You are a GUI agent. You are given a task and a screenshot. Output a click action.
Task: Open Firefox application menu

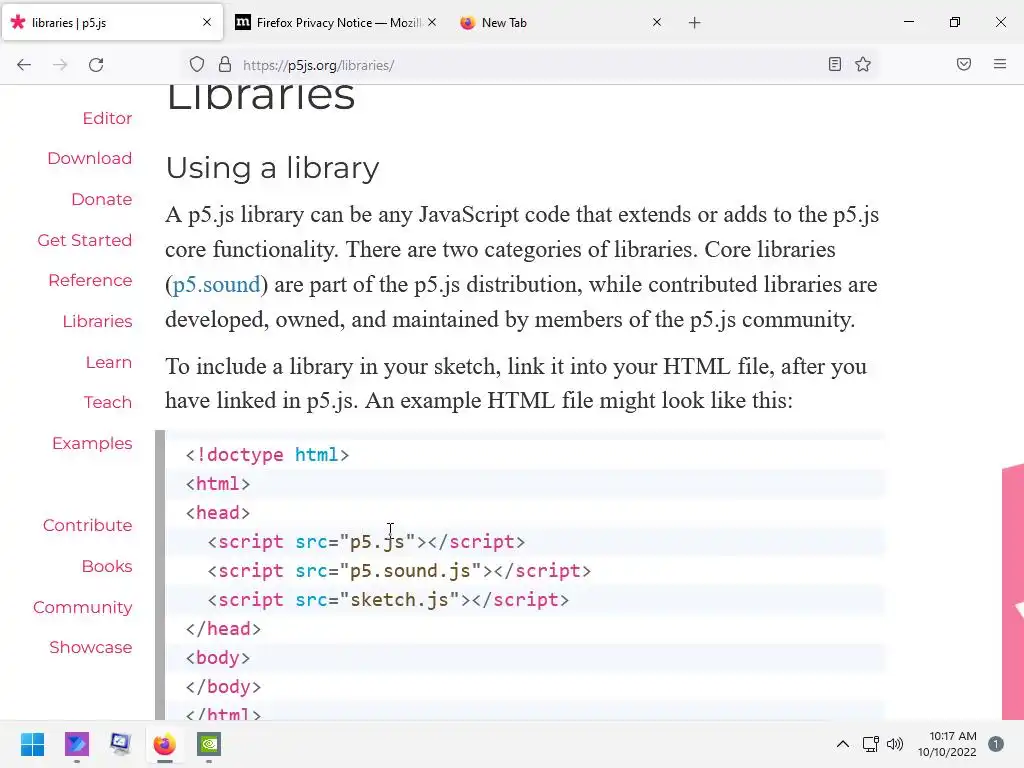pos(1000,65)
